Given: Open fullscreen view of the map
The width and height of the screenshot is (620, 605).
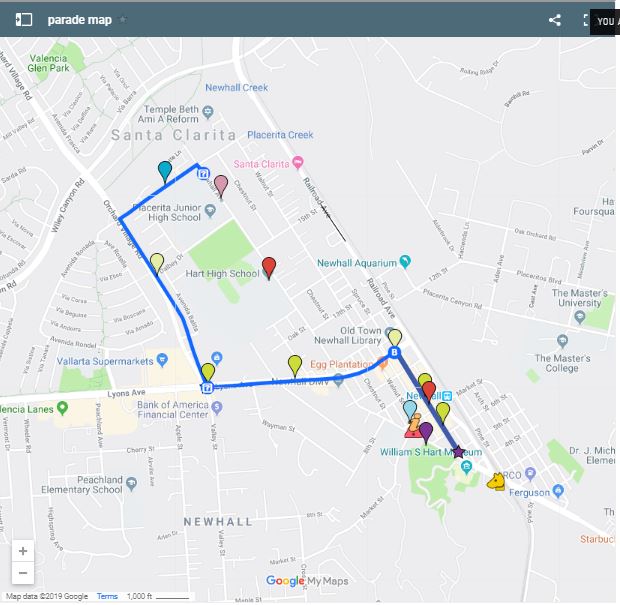Looking at the screenshot, I should [x=586, y=20].
